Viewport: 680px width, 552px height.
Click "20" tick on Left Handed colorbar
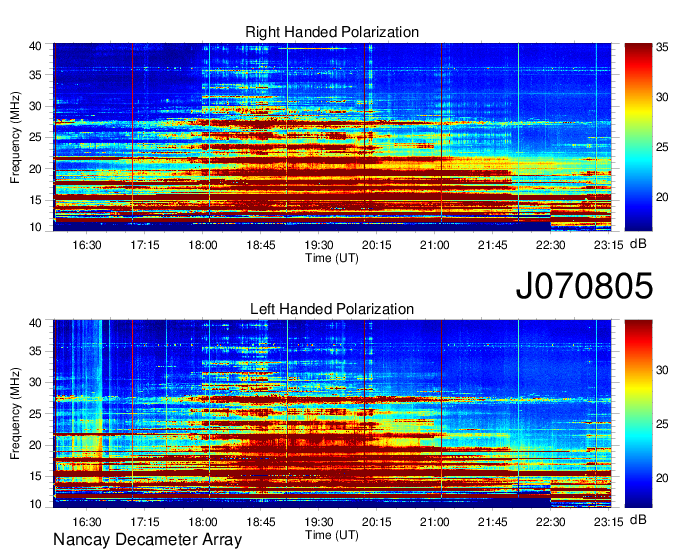pyautogui.click(x=662, y=478)
